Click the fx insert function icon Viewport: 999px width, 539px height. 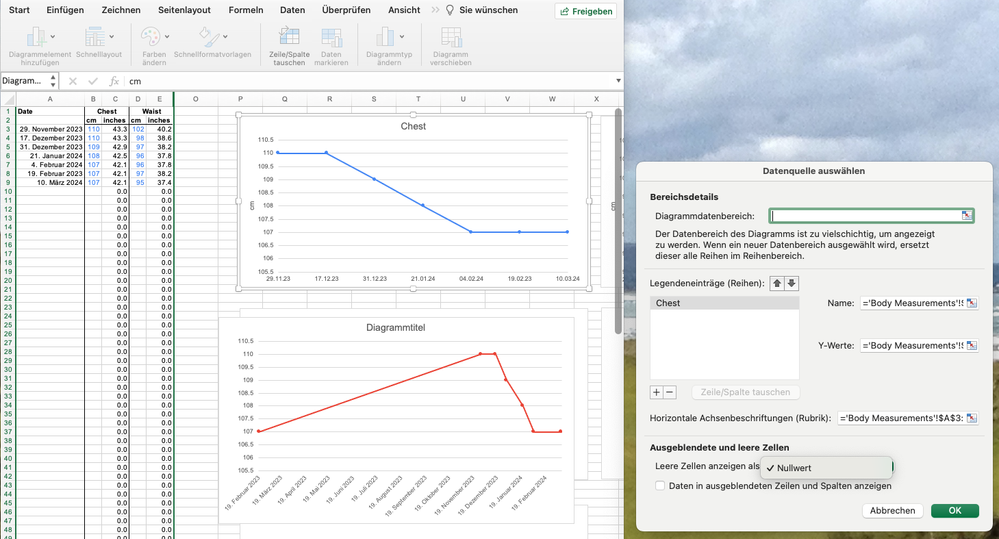(x=114, y=81)
